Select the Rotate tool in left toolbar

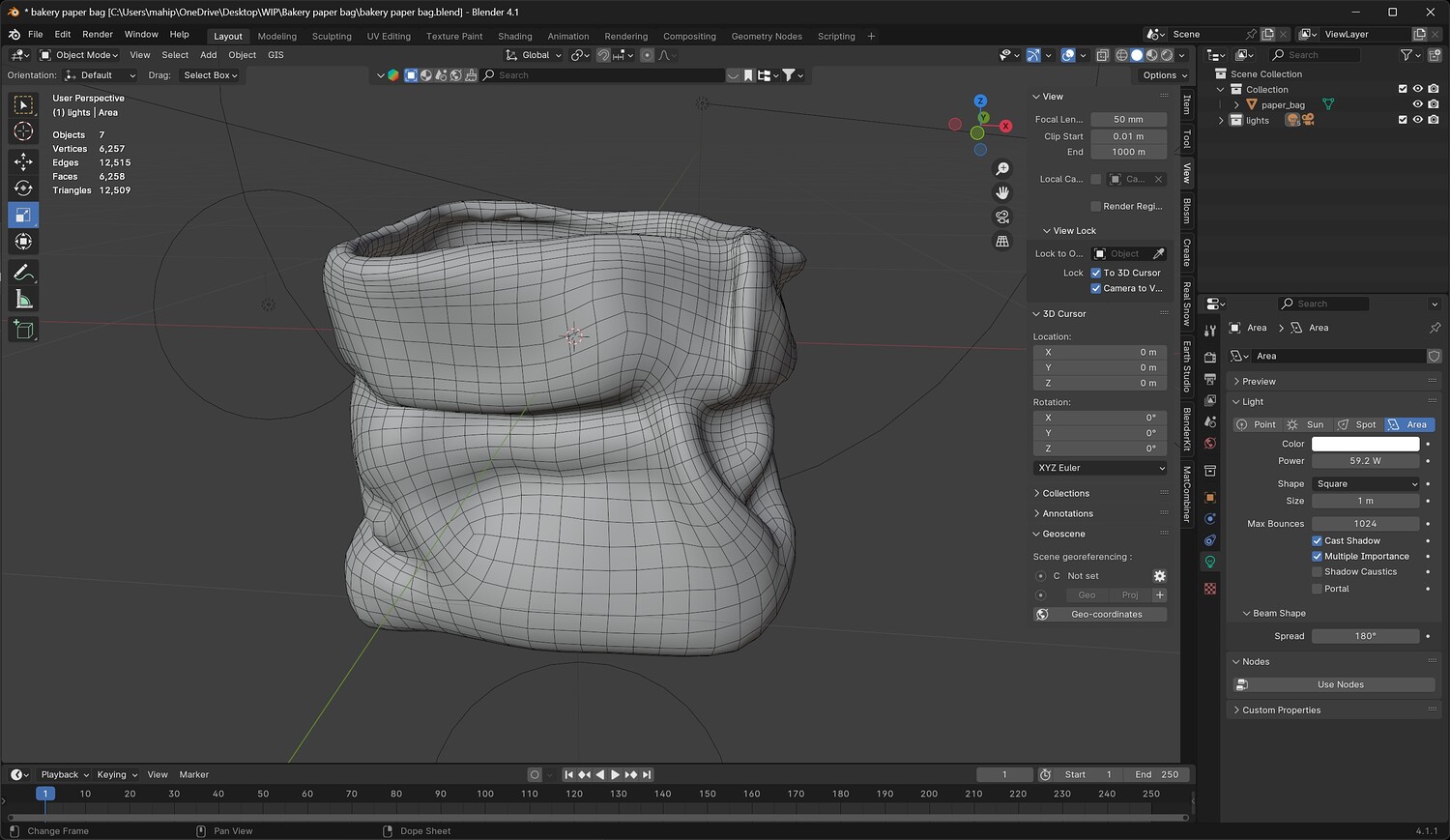point(23,188)
